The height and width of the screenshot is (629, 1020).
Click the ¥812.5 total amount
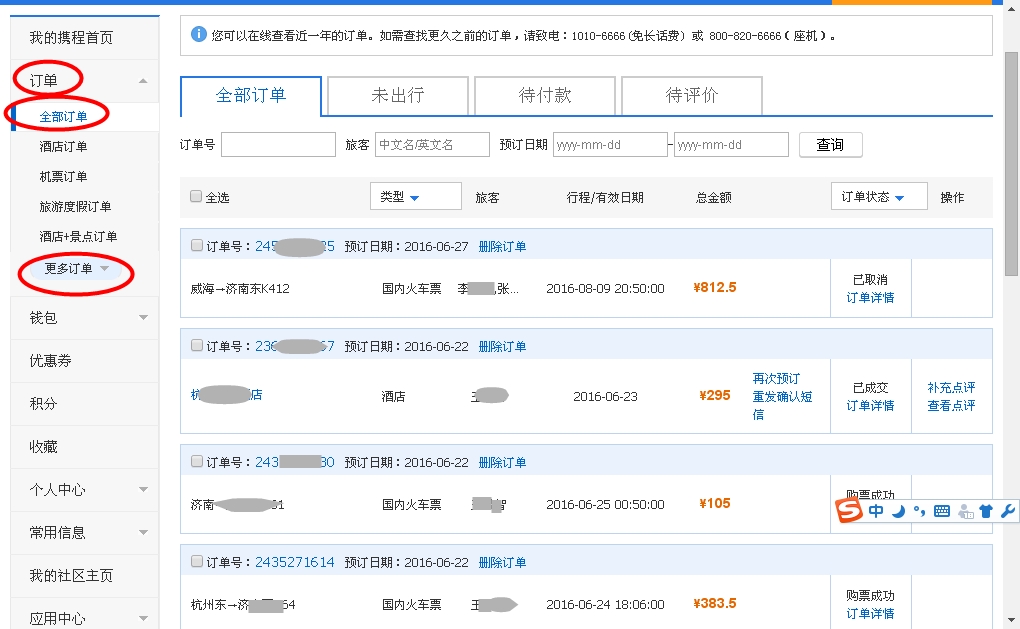[715, 288]
